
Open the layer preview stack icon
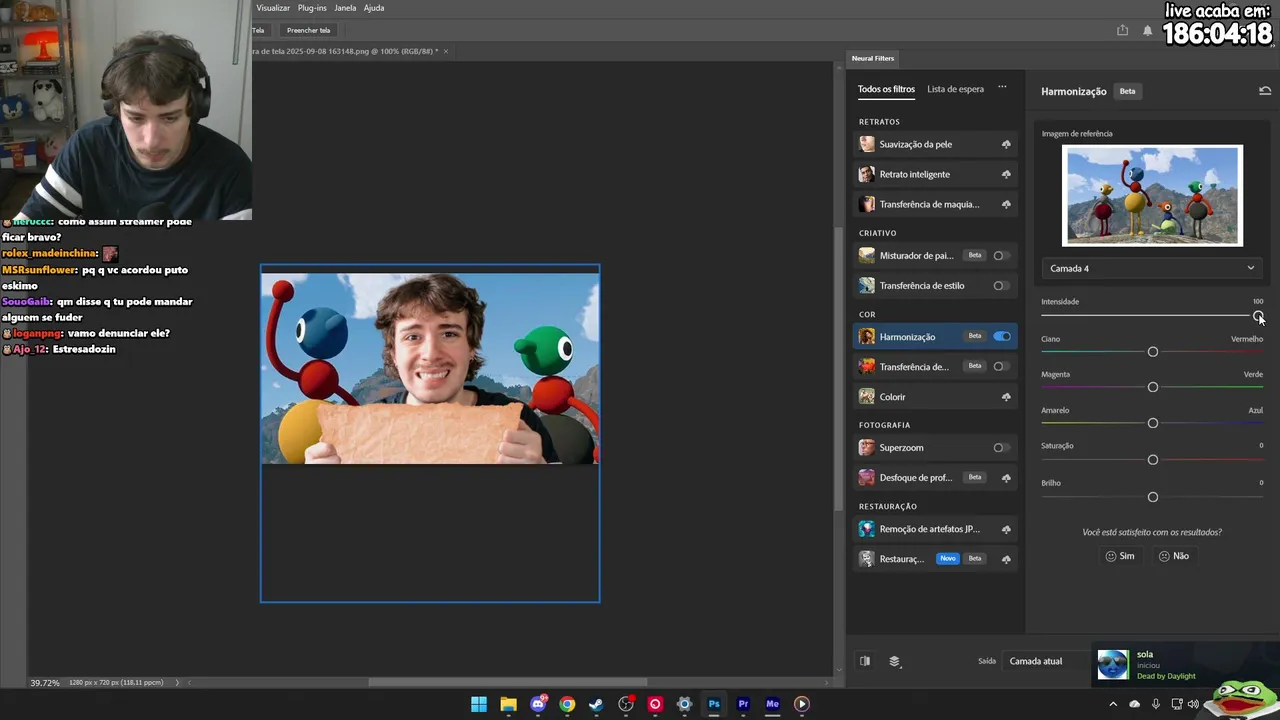pyautogui.click(x=895, y=661)
